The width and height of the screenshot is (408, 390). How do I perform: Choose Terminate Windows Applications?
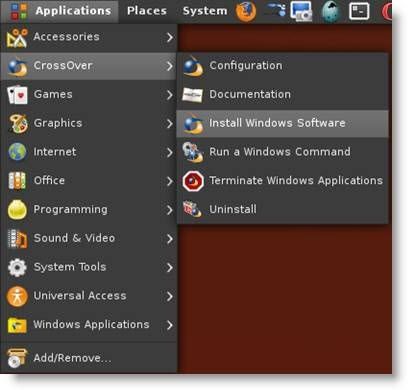282,181
